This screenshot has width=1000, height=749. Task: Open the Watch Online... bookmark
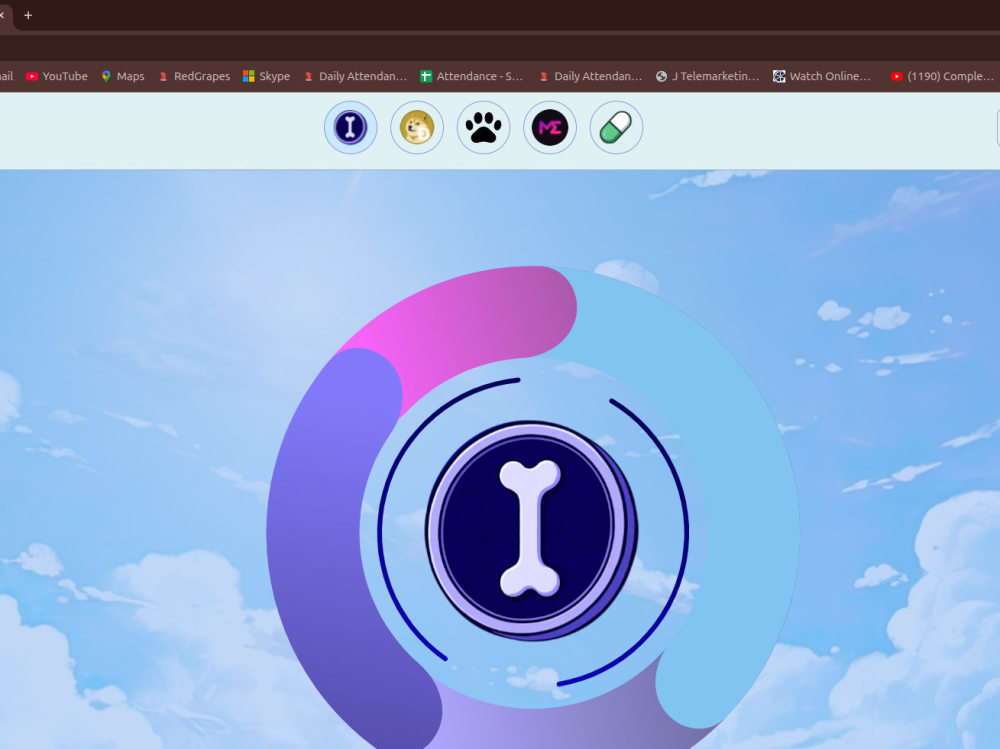(x=822, y=76)
